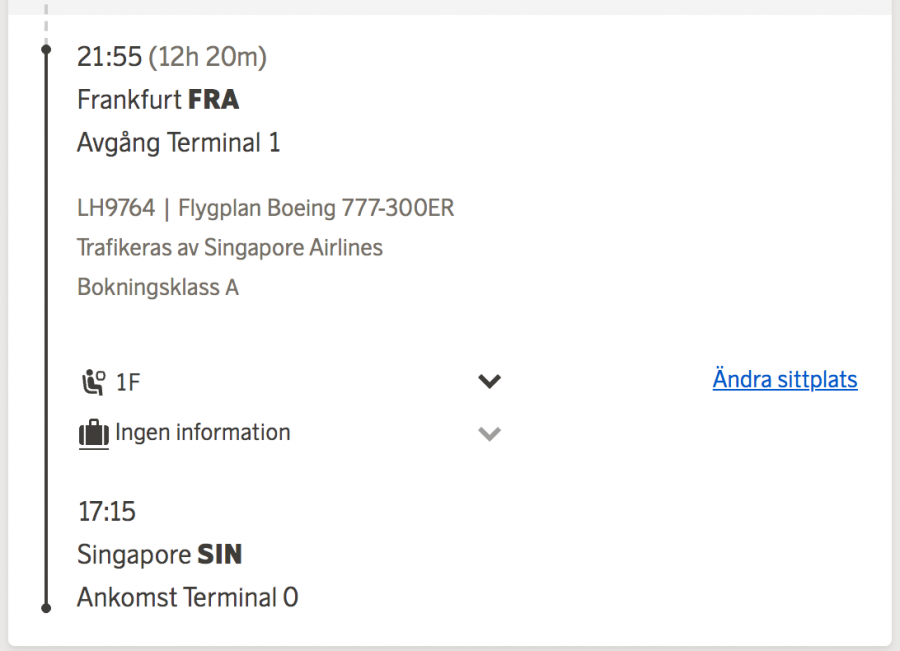Click Avgång Terminal 1 text
900x651 pixels.
(178, 143)
